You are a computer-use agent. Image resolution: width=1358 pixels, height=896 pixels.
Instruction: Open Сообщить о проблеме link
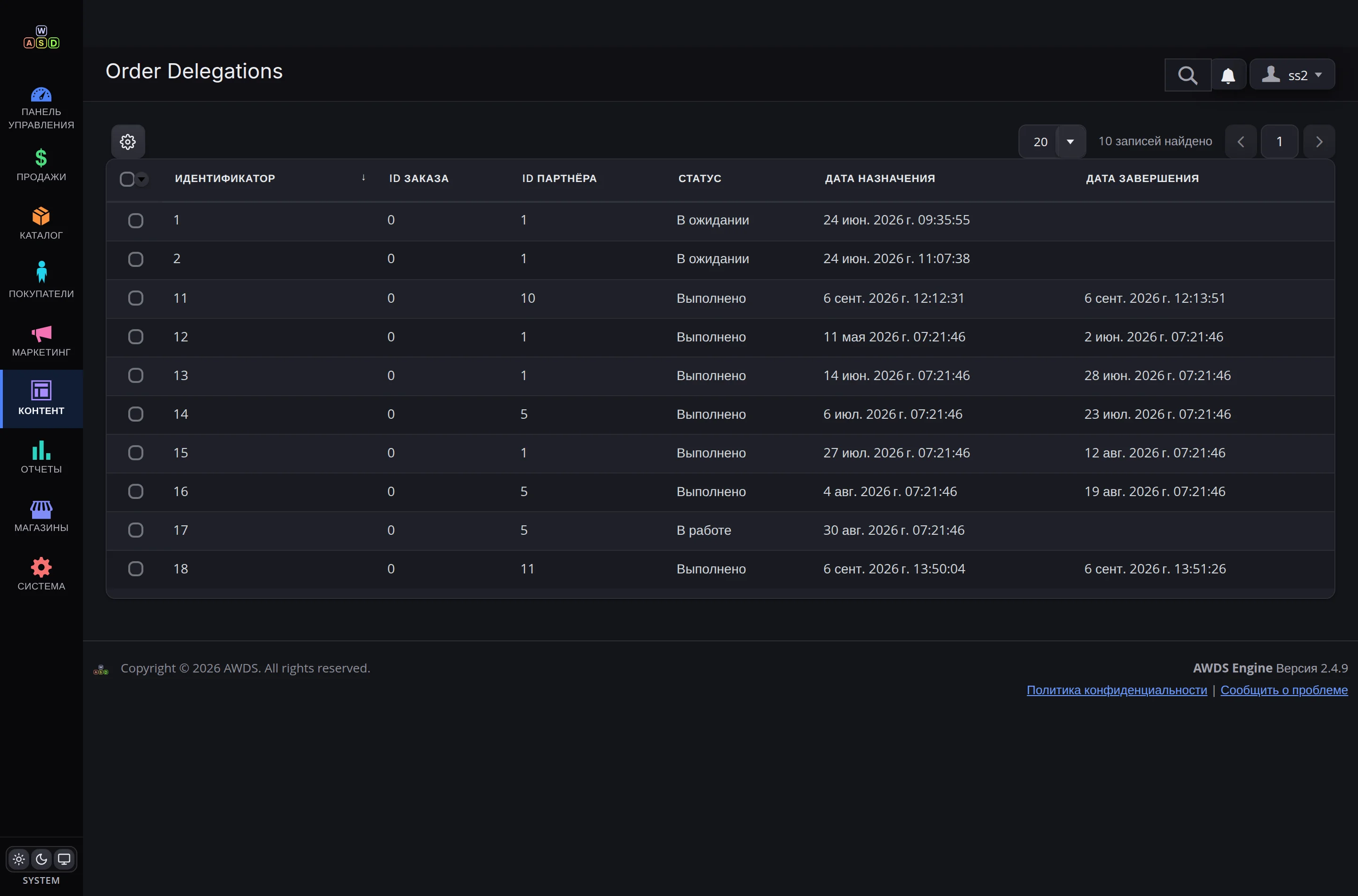pyautogui.click(x=1283, y=690)
